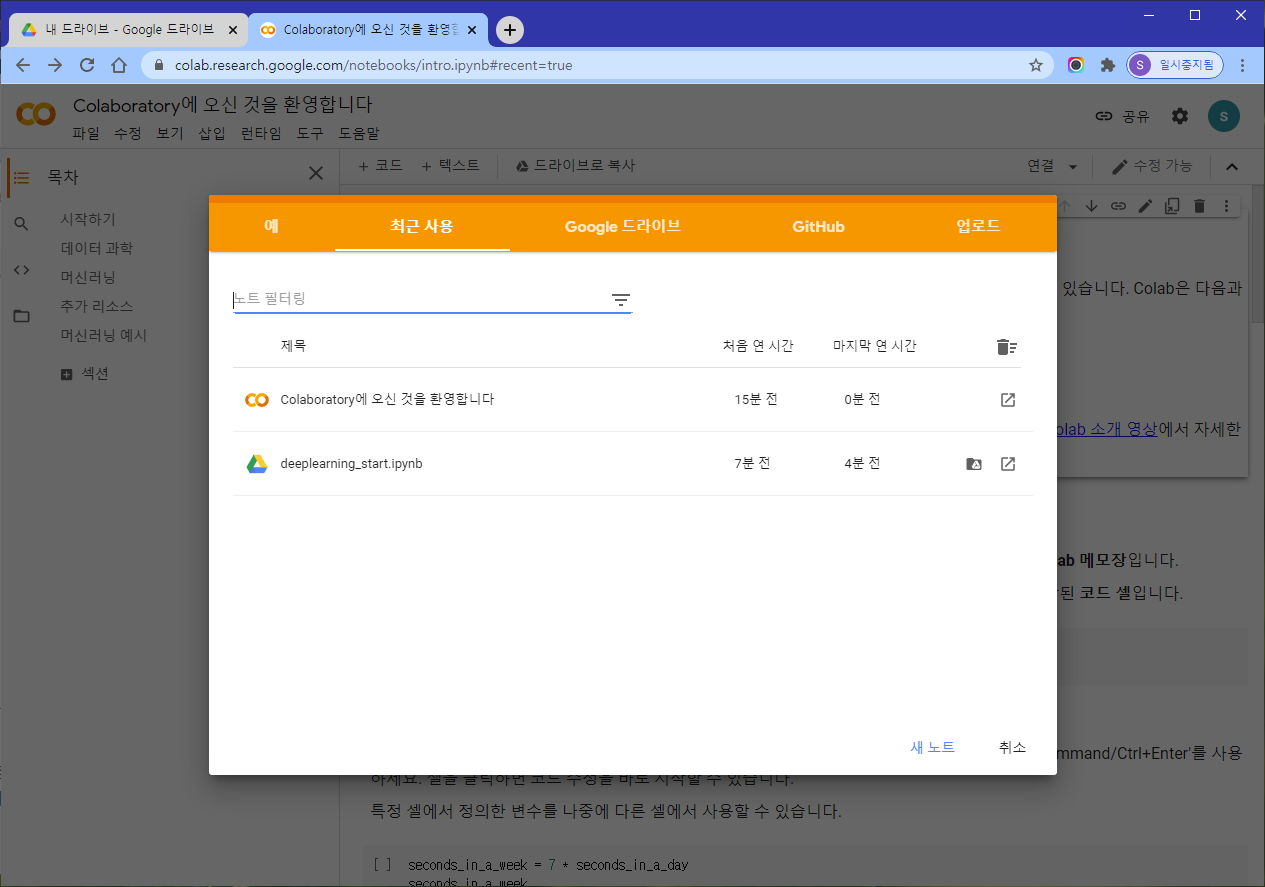Open the 도구 menu
This screenshot has width=1265, height=887.
(310, 133)
